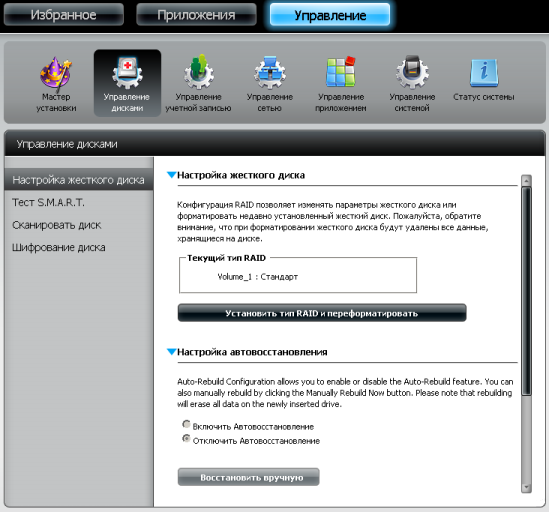Select Отключить Автовосстановление radio button
Screen dimensions: 549x512
186,438
